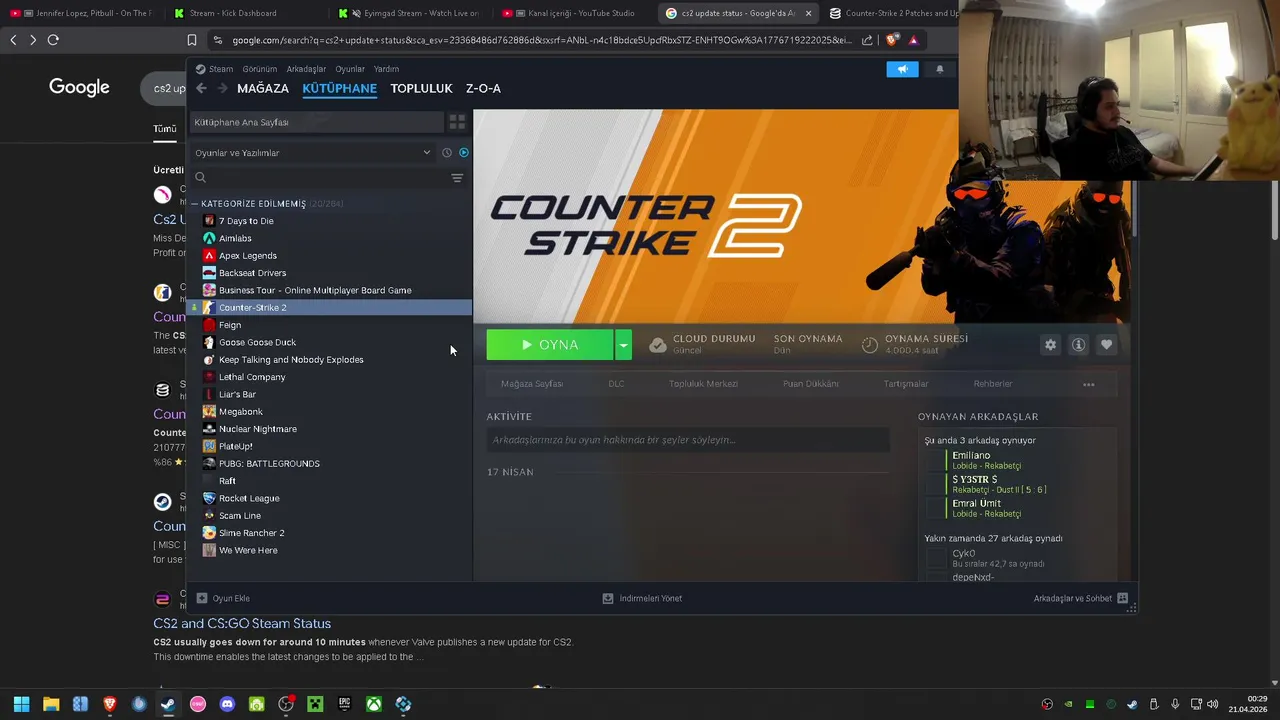This screenshot has height=720, width=1280.
Task: Select Business Tour board game entry
Action: pos(315,290)
